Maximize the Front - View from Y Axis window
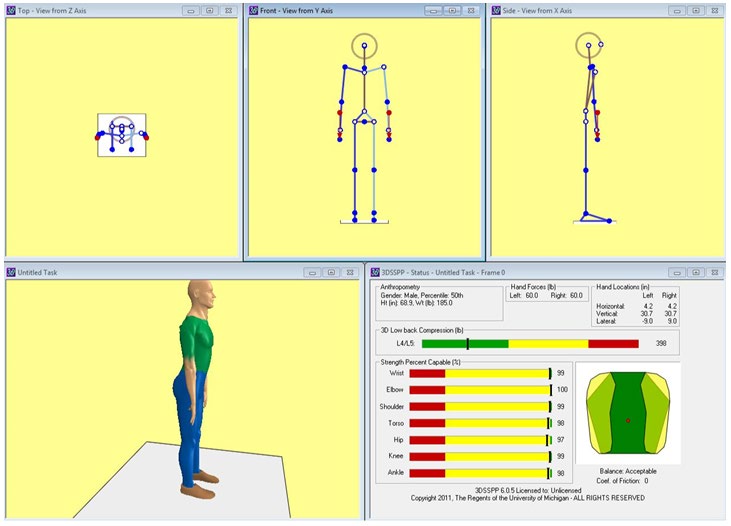 click(x=452, y=10)
